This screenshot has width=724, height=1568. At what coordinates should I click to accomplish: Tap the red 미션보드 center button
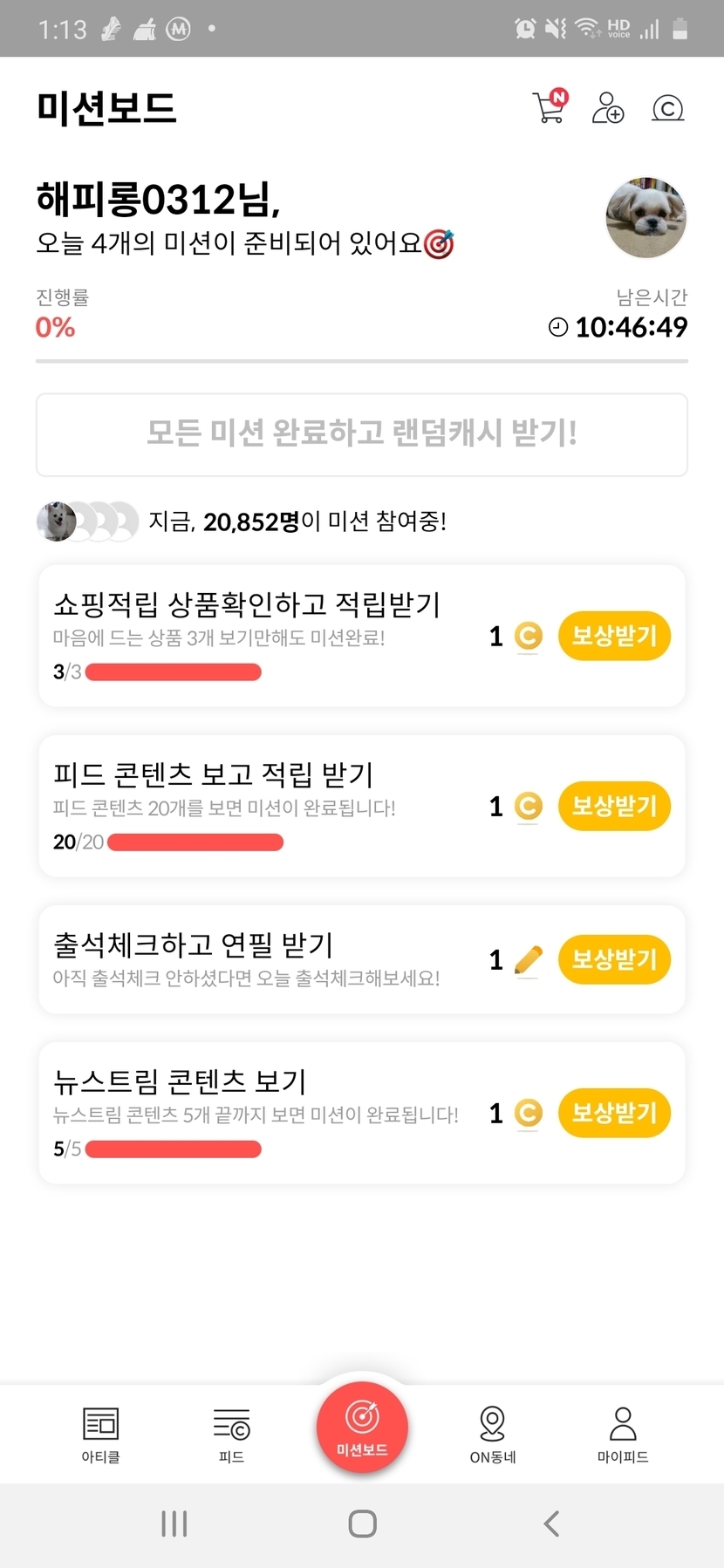pyautogui.click(x=362, y=1427)
